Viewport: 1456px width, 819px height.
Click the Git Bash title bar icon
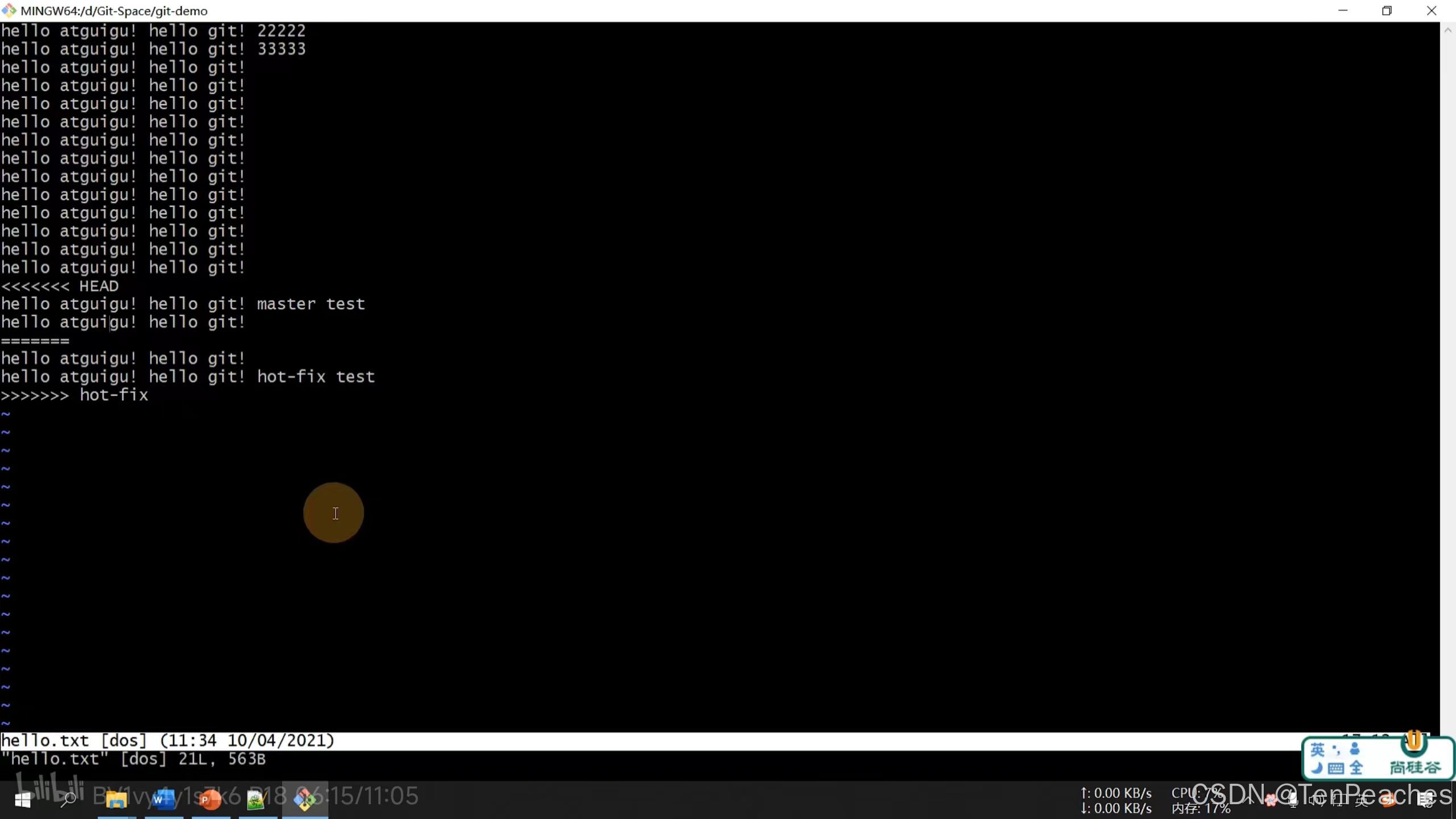tap(9, 10)
